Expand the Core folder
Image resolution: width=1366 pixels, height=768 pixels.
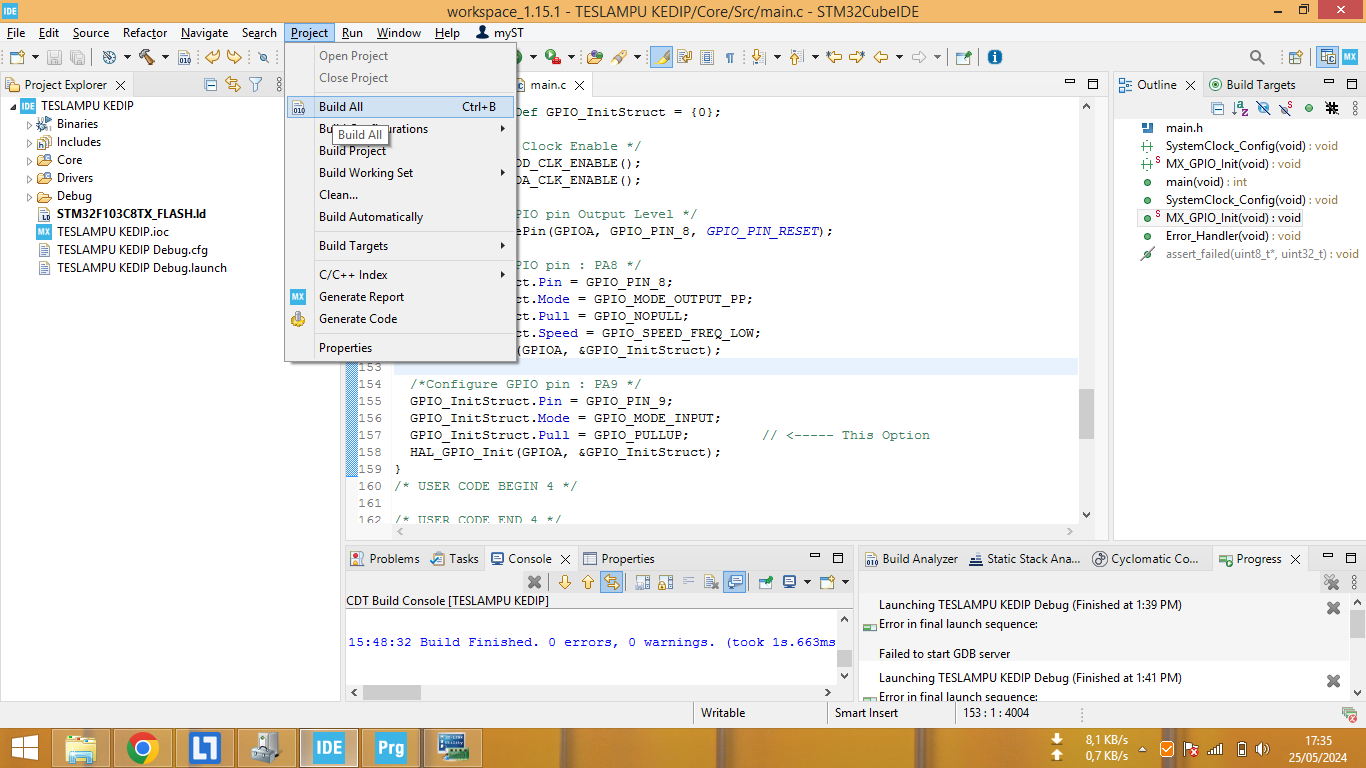point(29,160)
